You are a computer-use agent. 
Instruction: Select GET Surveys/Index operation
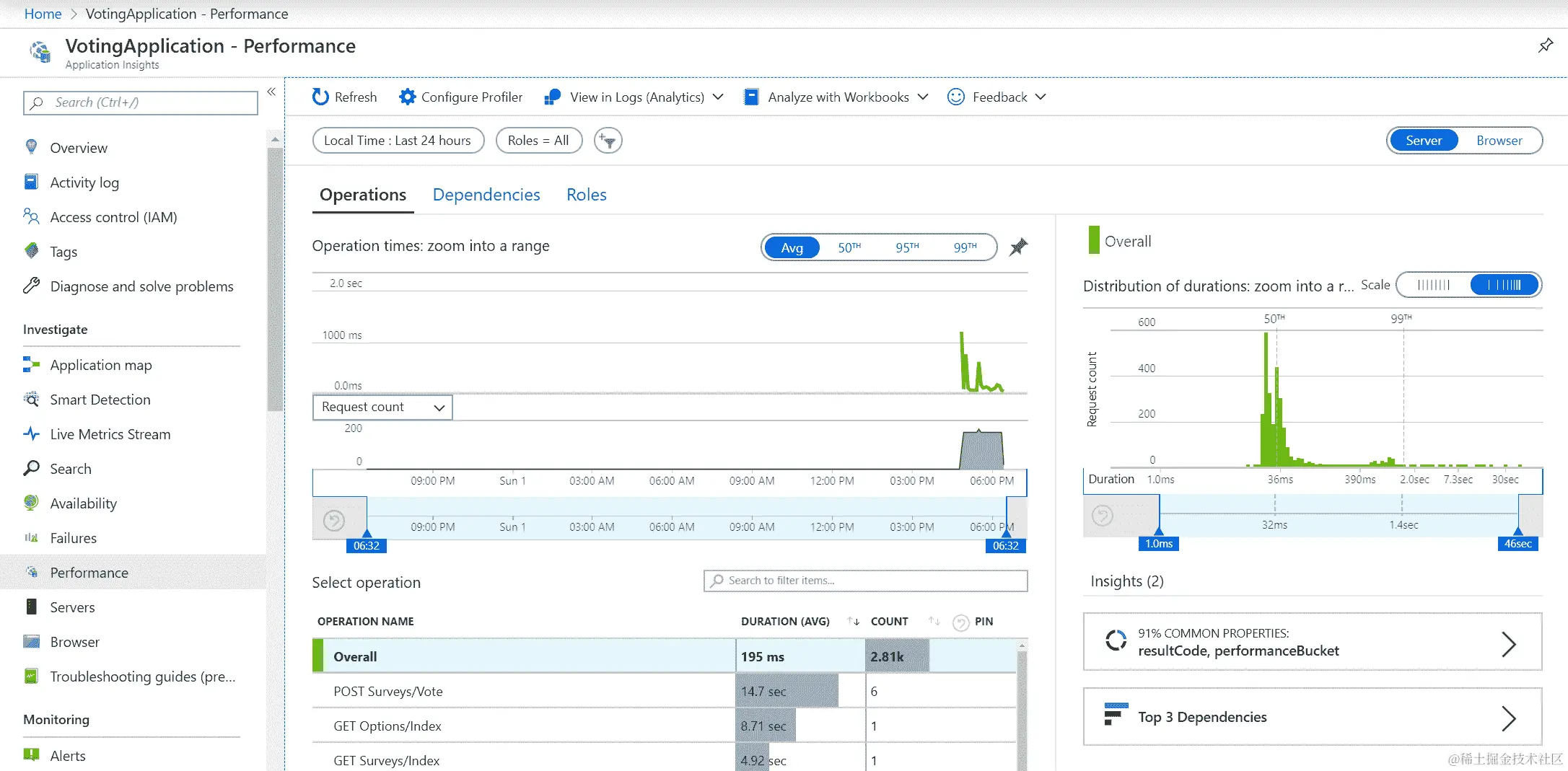tap(664, 759)
